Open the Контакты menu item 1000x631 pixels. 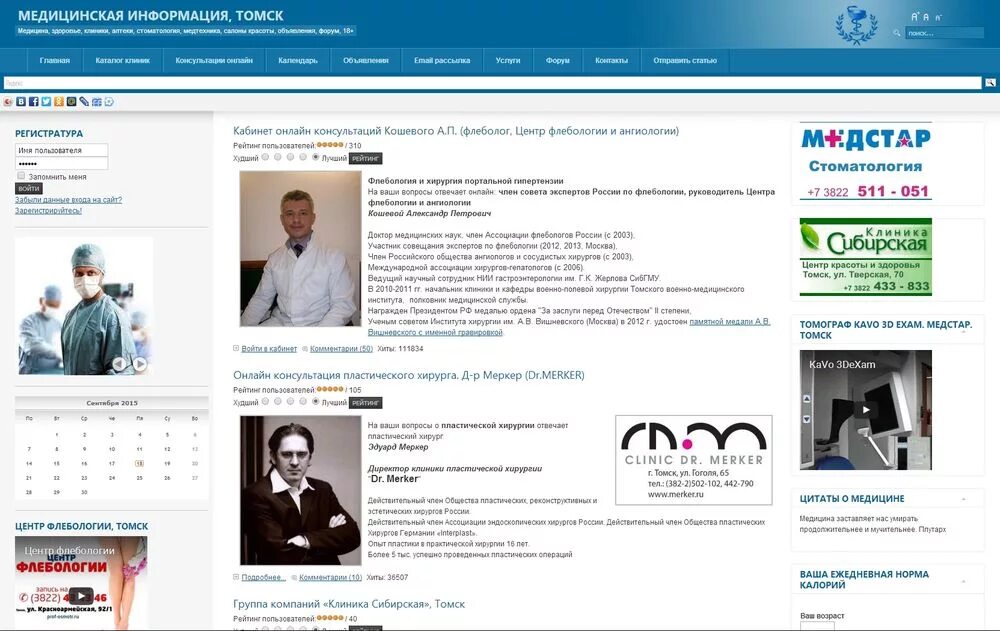pyautogui.click(x=612, y=61)
